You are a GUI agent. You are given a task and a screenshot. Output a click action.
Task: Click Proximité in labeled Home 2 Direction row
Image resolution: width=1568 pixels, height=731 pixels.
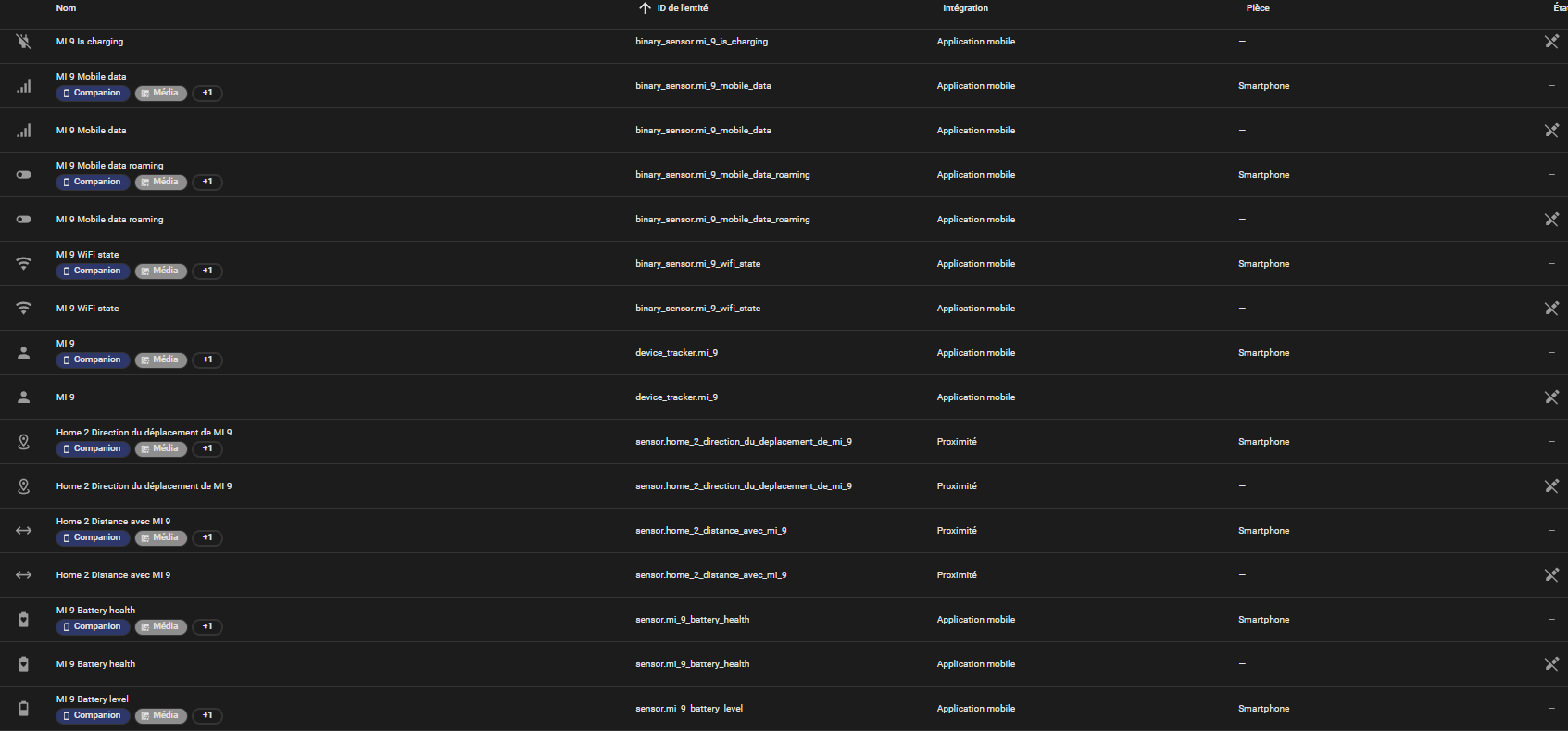click(x=957, y=442)
